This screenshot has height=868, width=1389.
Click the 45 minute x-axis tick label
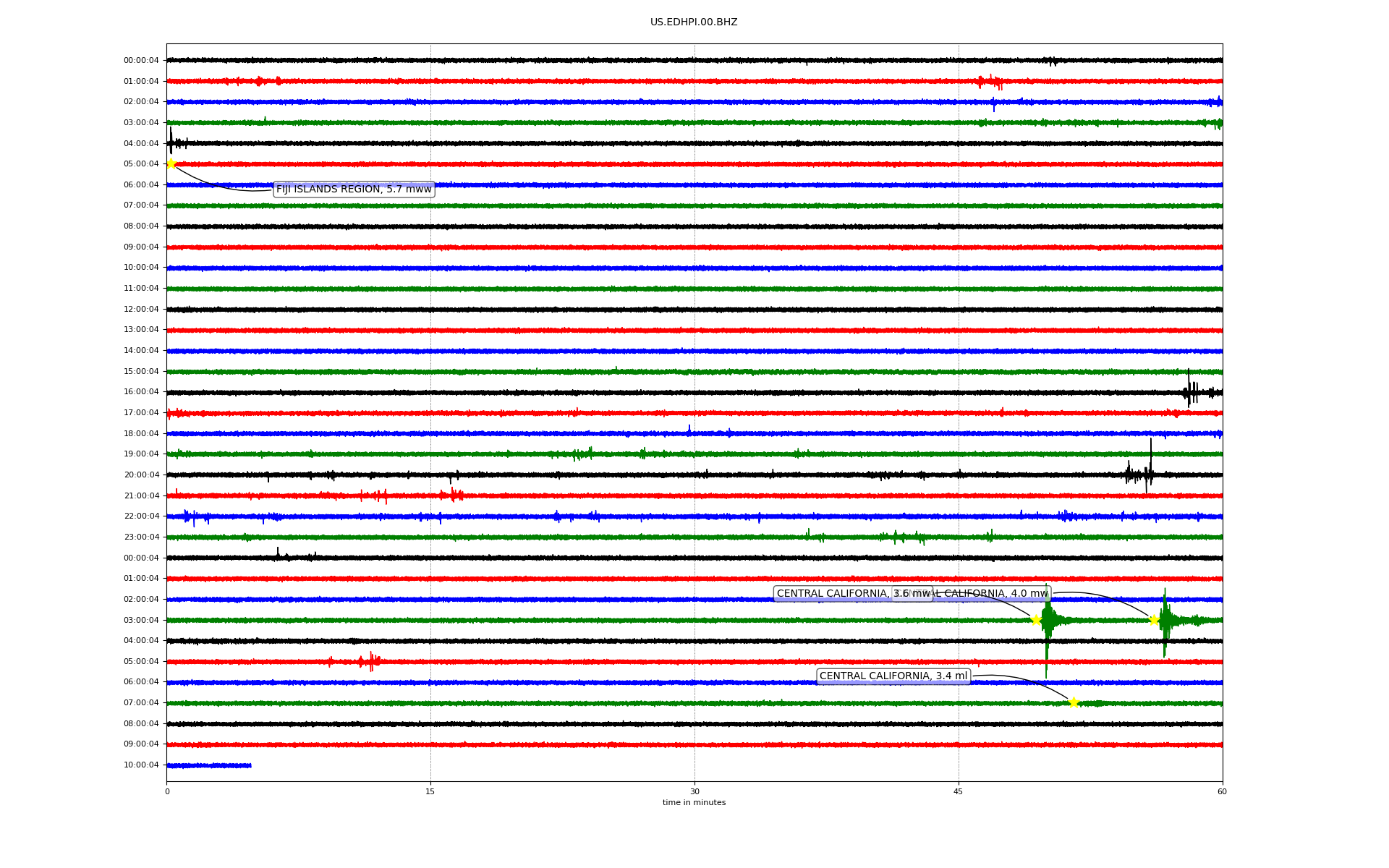click(x=958, y=791)
